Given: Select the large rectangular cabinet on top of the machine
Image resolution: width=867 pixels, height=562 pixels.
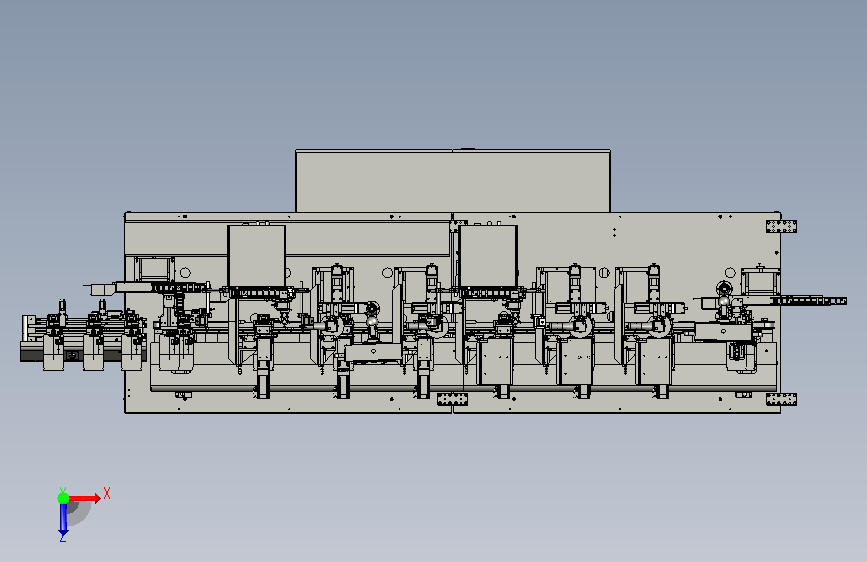Looking at the screenshot, I should point(453,181).
